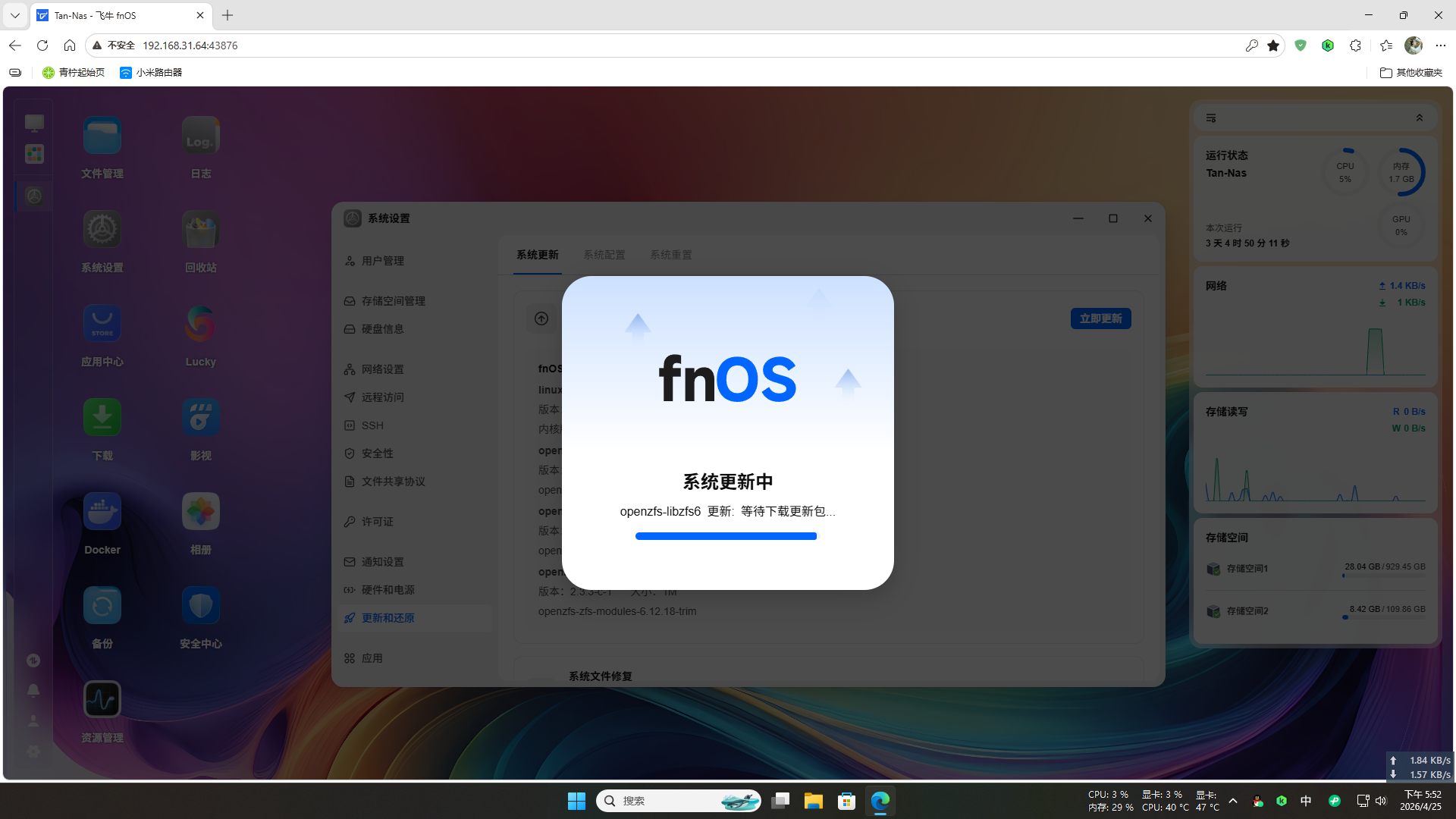Launch the Docker app icon
The image size is (1456, 819).
(x=102, y=512)
